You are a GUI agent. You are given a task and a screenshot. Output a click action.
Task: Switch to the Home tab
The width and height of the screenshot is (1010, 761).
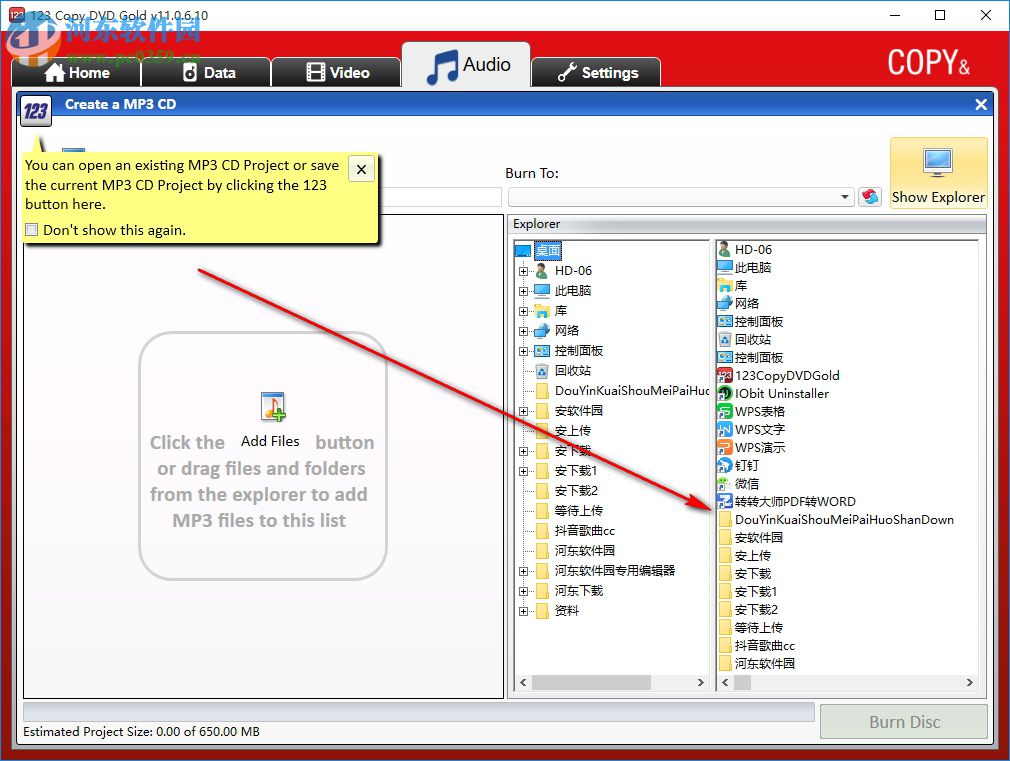click(x=76, y=72)
